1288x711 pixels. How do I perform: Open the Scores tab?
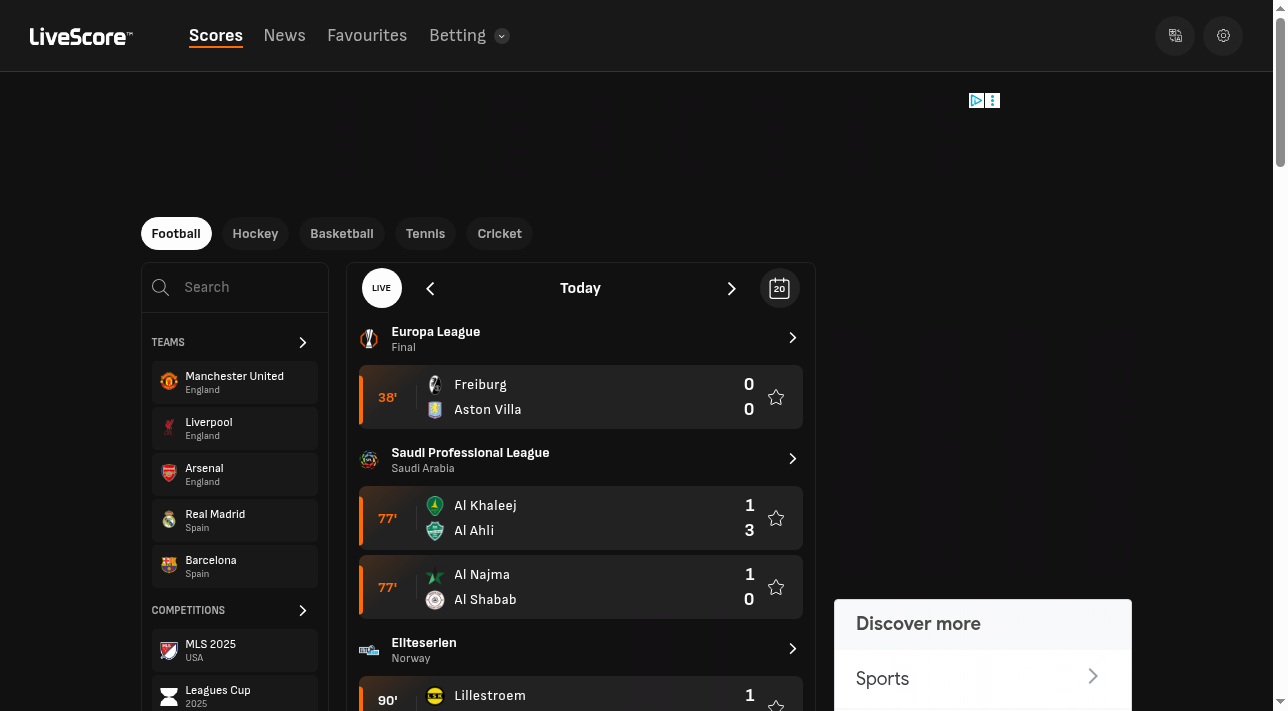[216, 36]
